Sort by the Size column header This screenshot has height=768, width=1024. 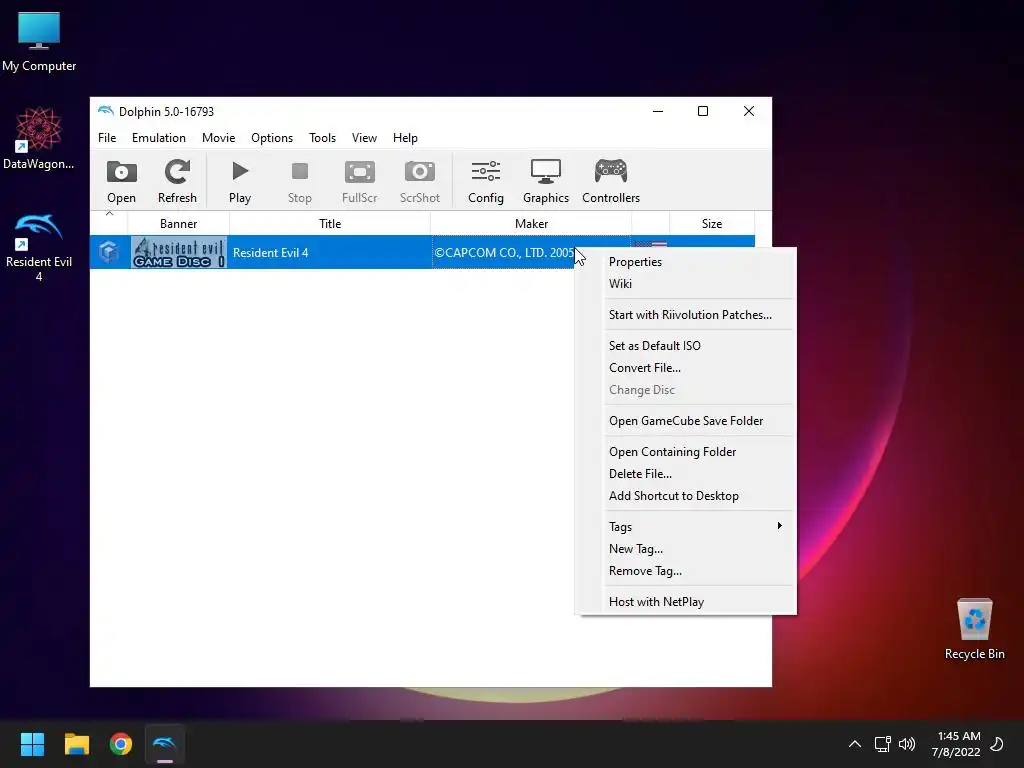pos(712,223)
